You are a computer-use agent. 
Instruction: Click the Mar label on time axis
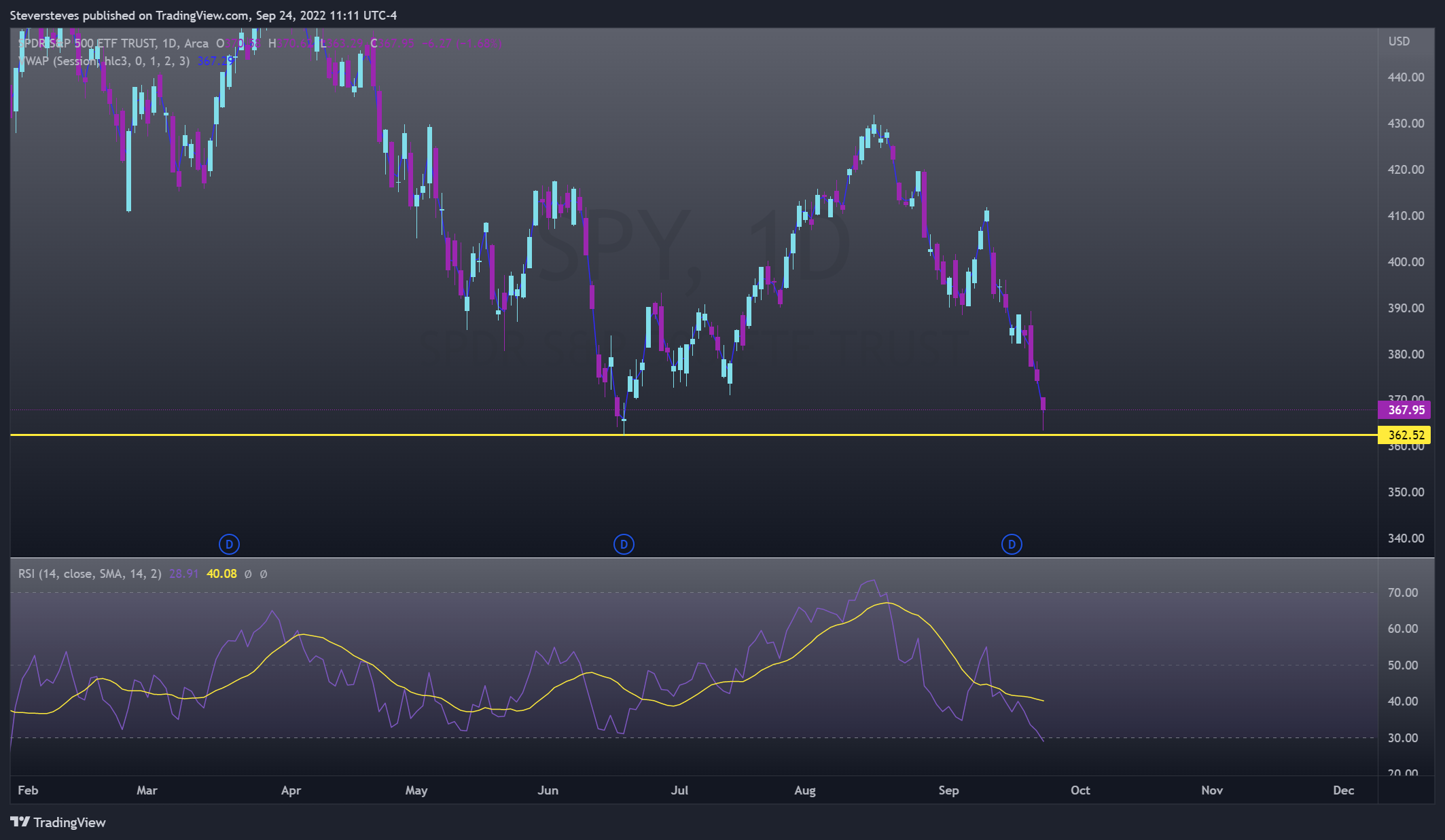pyautogui.click(x=147, y=790)
